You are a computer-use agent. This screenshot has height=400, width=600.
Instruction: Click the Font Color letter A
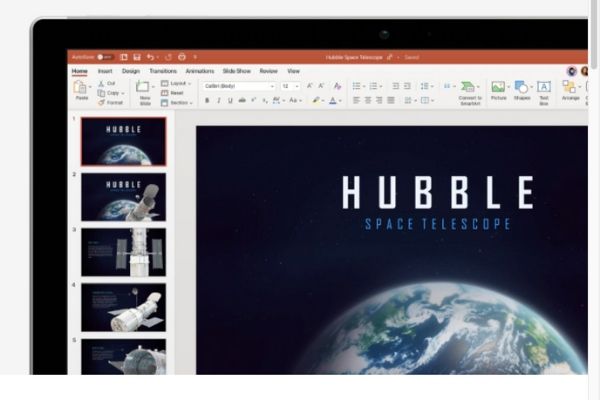pos(333,100)
